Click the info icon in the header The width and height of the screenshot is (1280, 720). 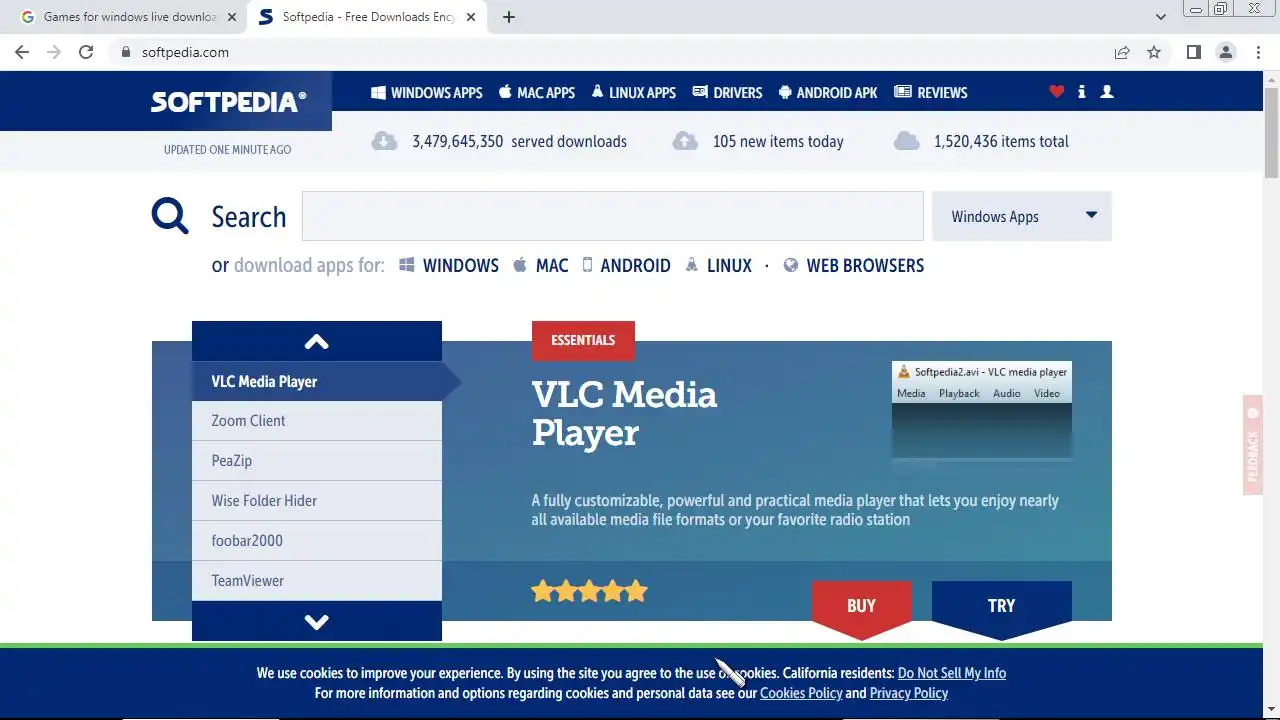(x=1081, y=92)
